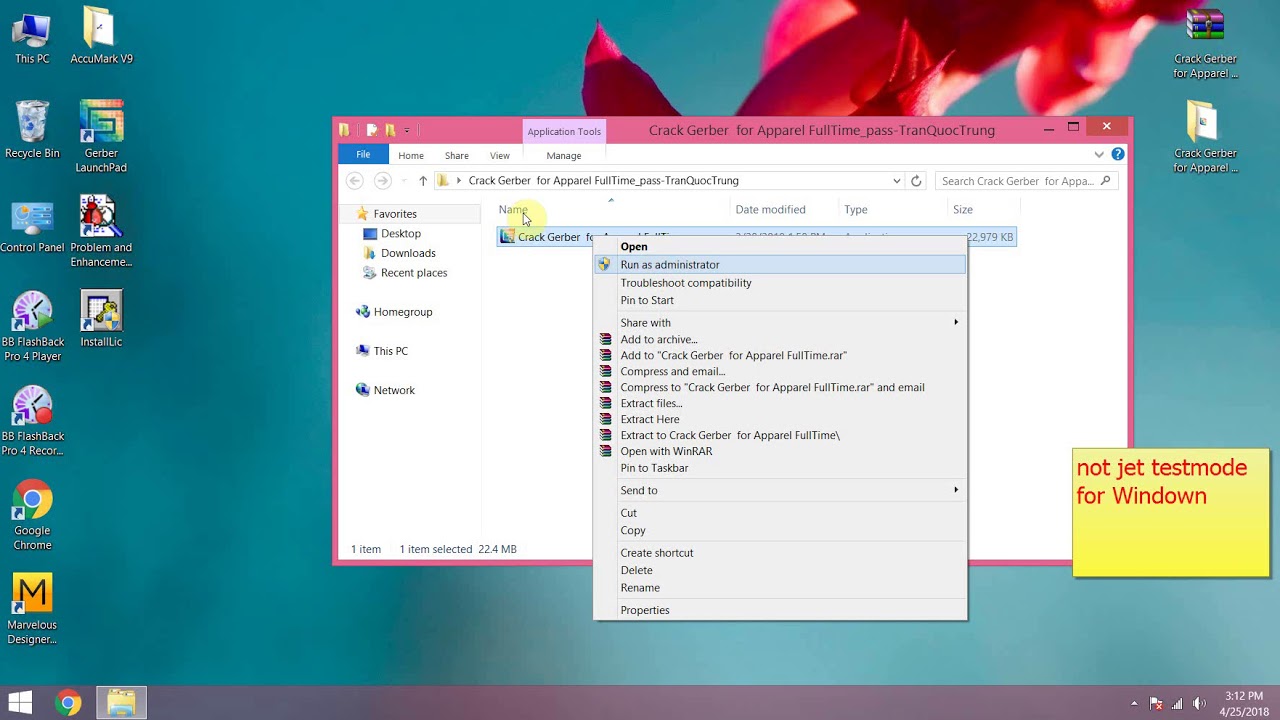Show hidden system tray icons
The width and height of the screenshot is (1280, 720).
[x=1134, y=703]
